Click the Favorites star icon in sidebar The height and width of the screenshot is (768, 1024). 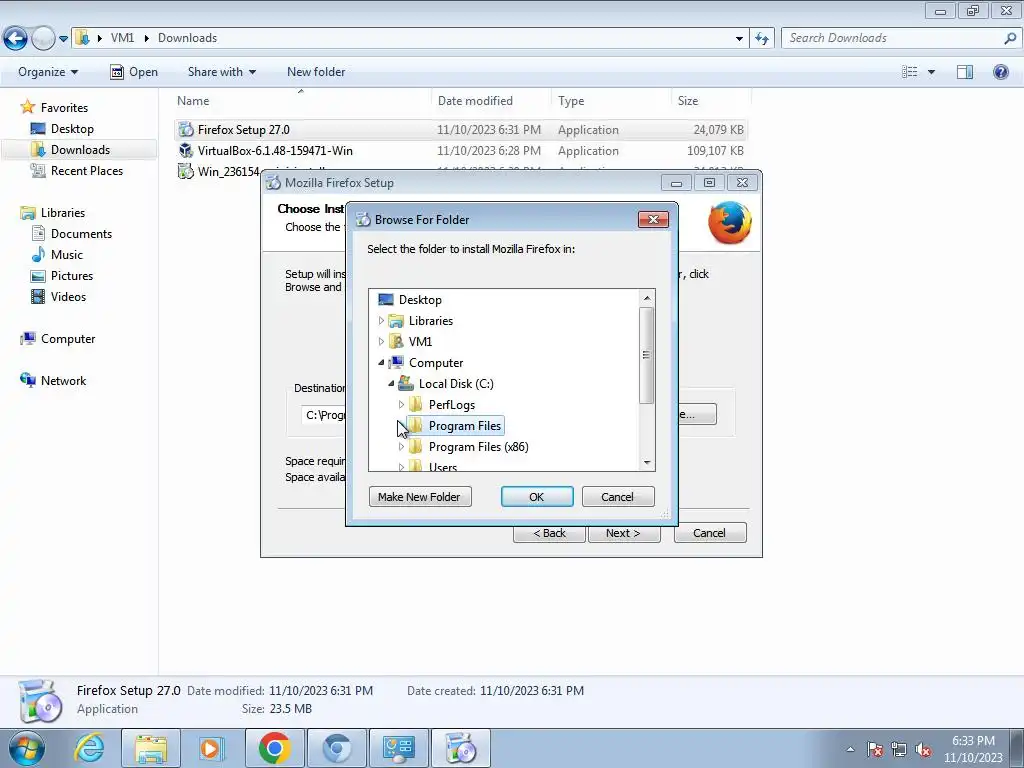(x=27, y=107)
